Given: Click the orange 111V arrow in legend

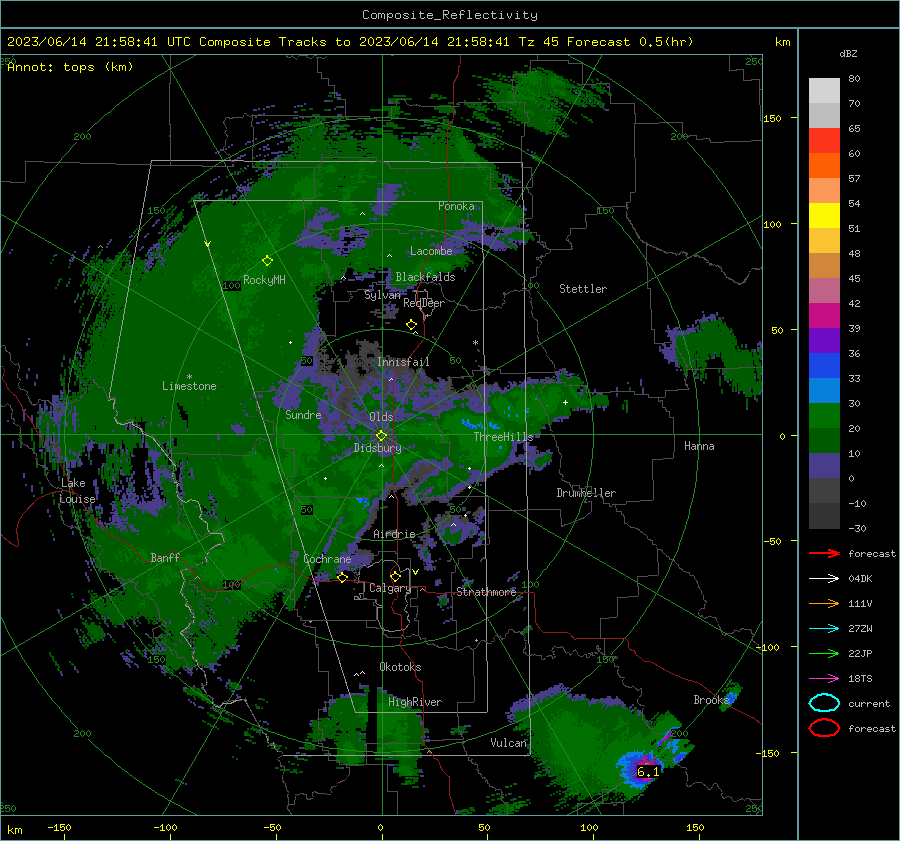Looking at the screenshot, I should 824,603.
